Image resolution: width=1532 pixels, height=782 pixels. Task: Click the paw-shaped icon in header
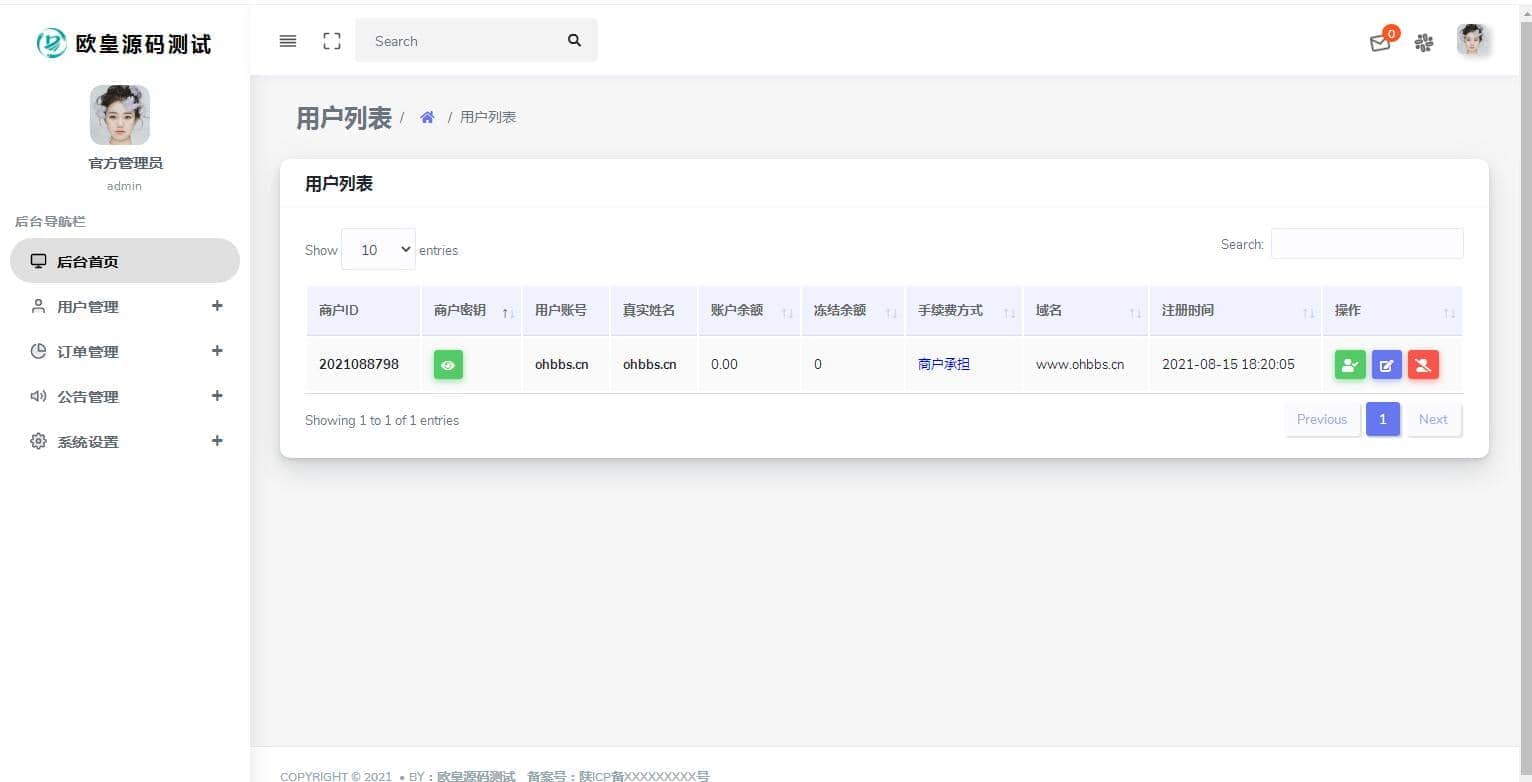1424,42
